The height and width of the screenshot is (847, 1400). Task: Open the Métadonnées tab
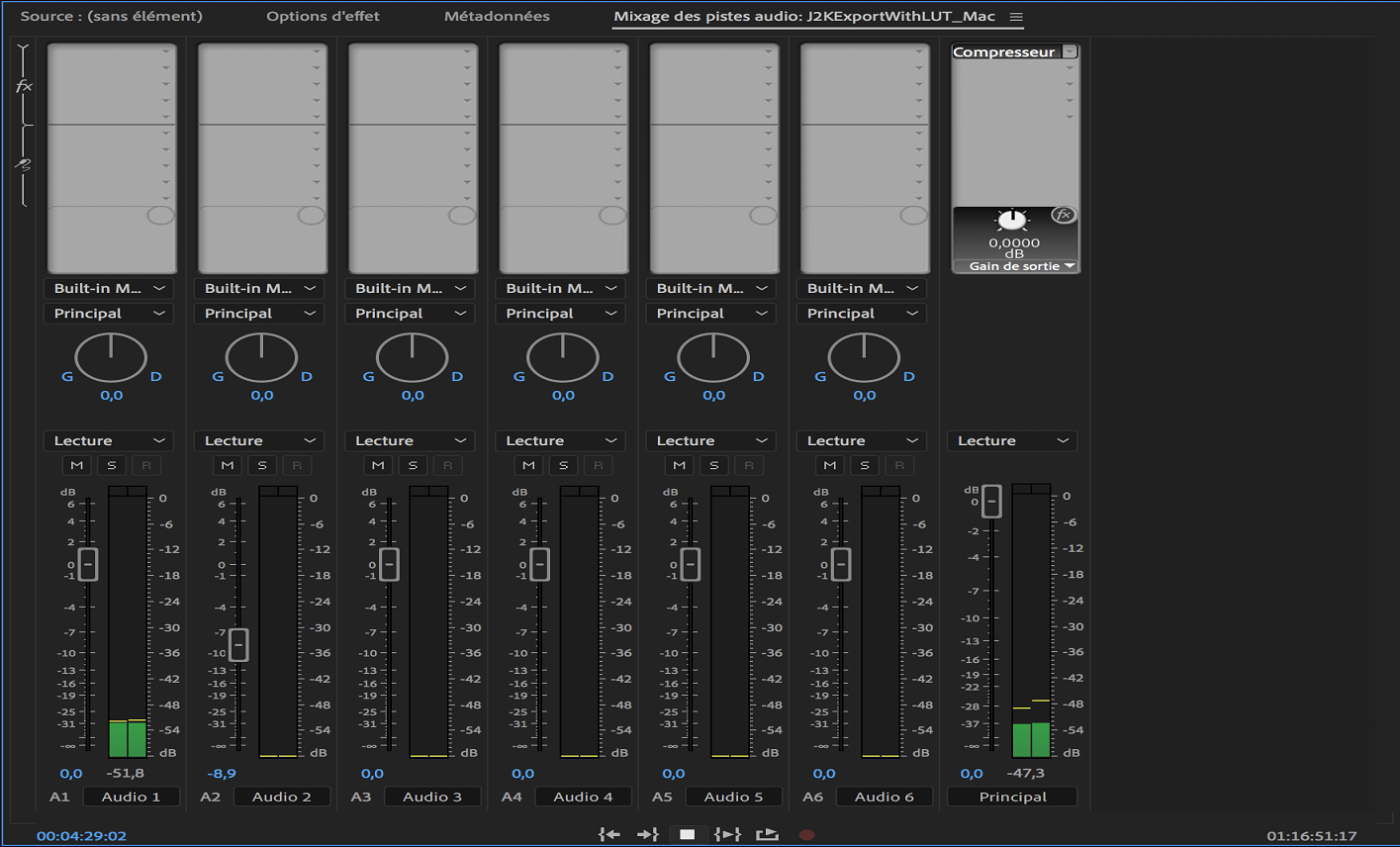click(x=497, y=16)
